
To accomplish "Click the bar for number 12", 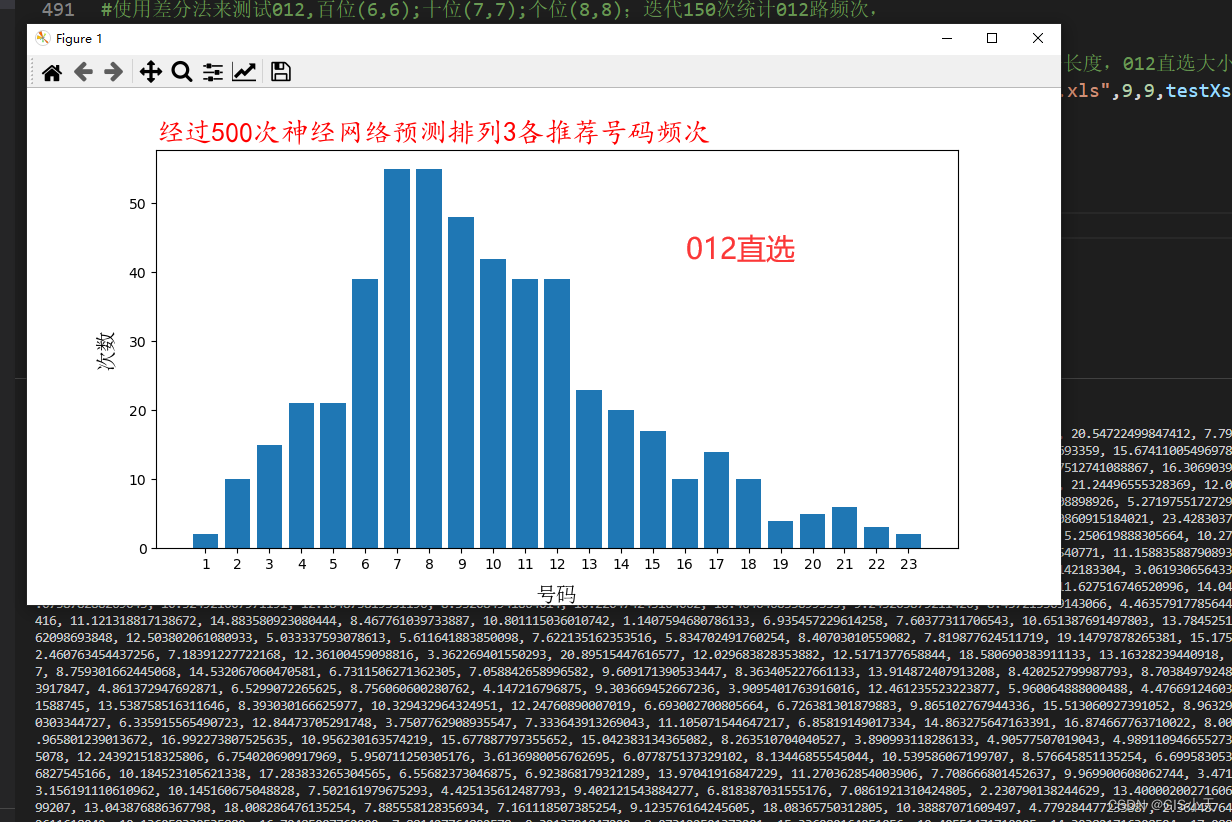I will [x=557, y=414].
